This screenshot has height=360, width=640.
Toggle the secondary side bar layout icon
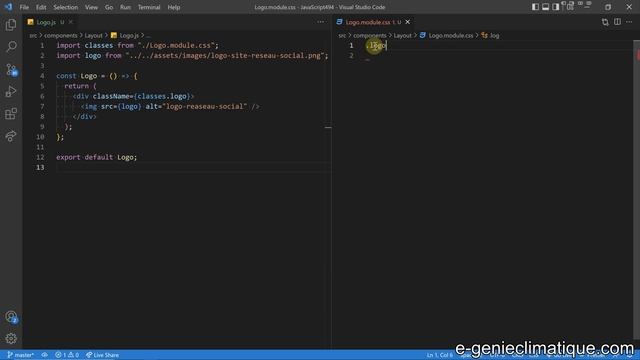pos(556,7)
